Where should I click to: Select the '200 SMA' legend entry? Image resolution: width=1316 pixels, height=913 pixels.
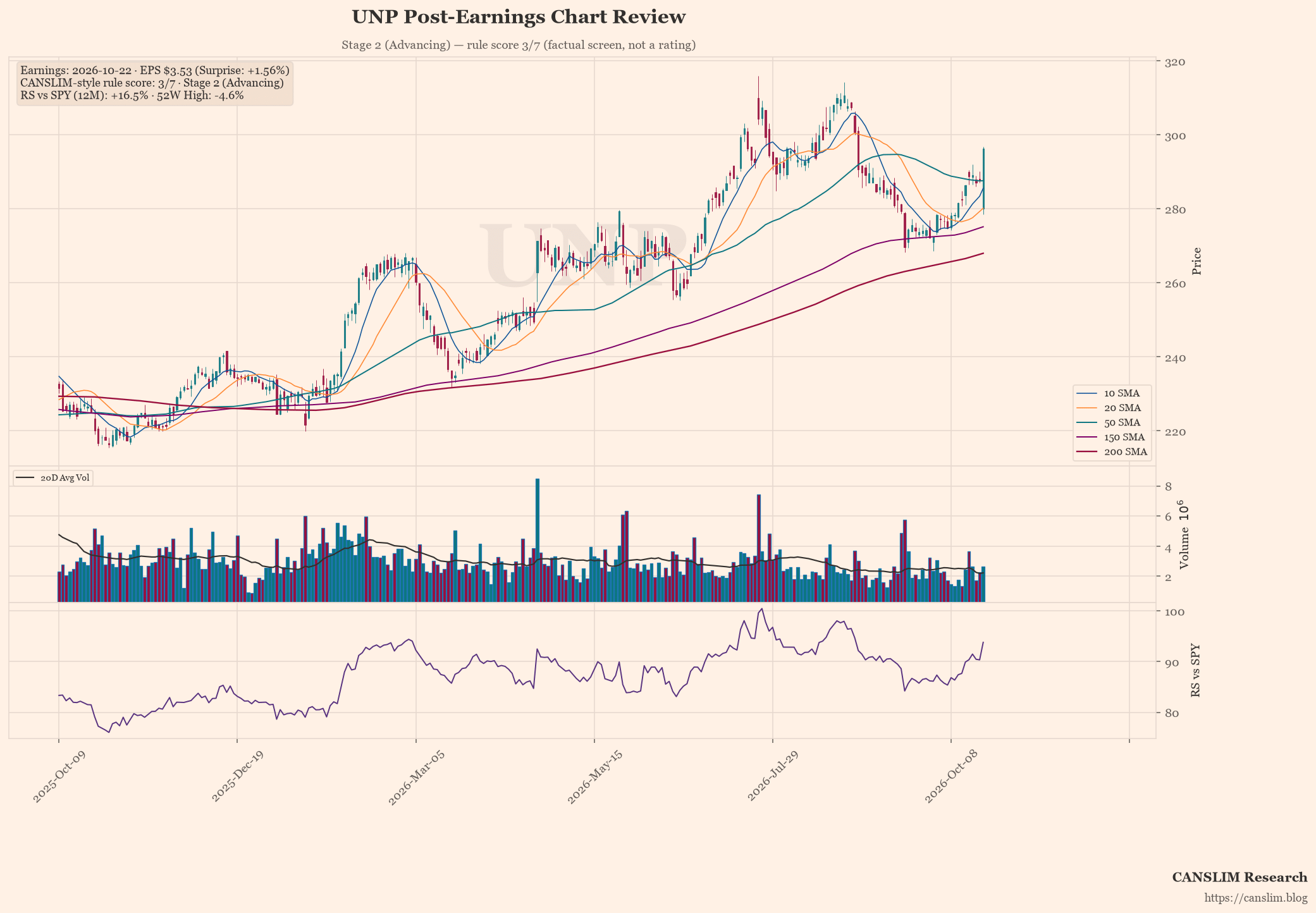point(1112,451)
